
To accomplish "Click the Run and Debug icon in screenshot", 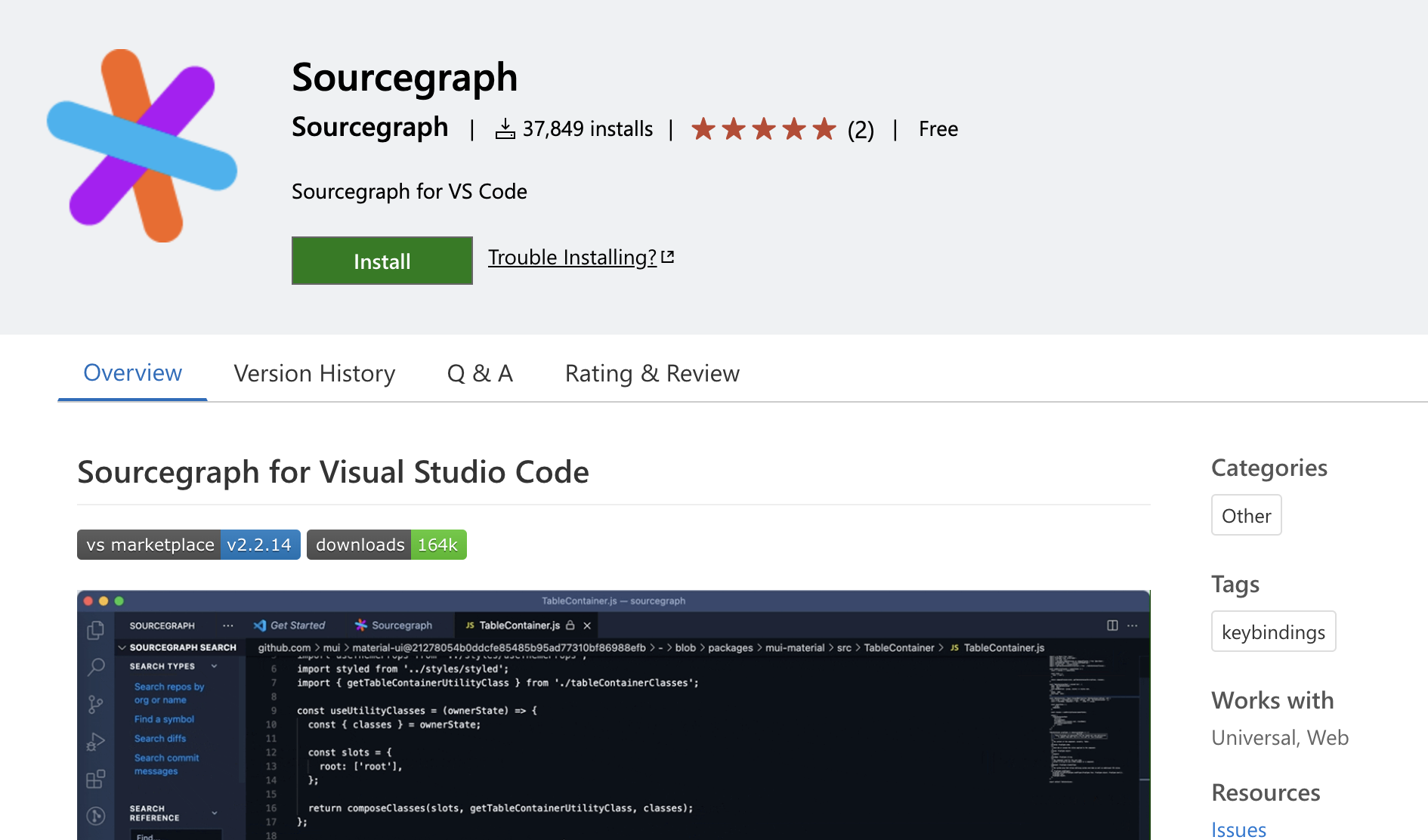I will [96, 742].
